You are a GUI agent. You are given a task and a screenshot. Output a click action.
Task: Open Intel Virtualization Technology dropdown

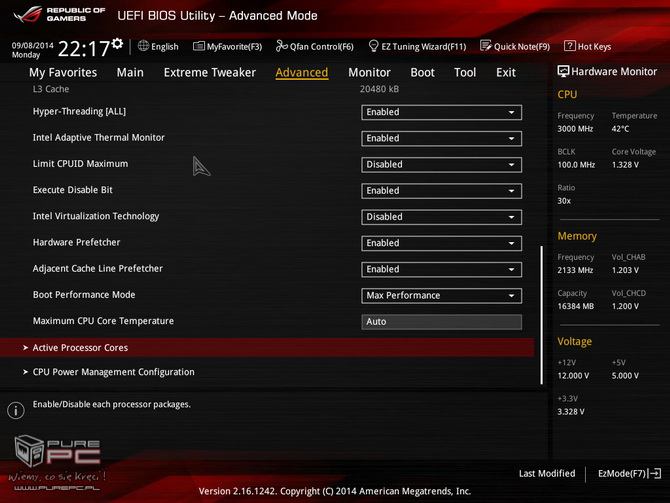(x=441, y=217)
